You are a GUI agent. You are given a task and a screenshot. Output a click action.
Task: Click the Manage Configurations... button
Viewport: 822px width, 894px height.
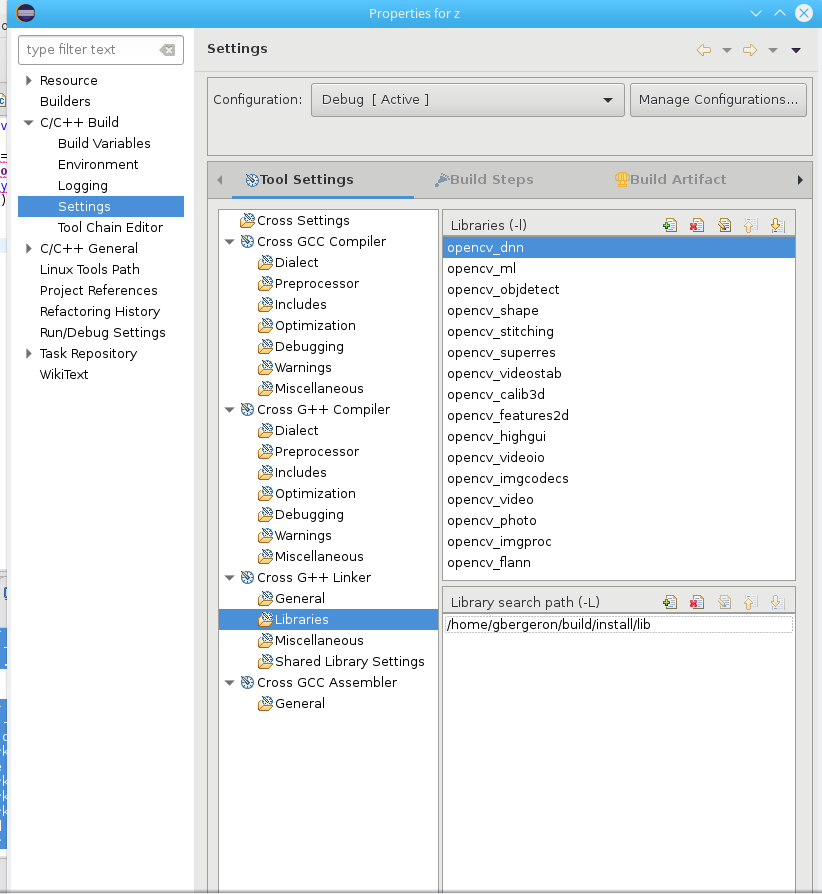[718, 100]
